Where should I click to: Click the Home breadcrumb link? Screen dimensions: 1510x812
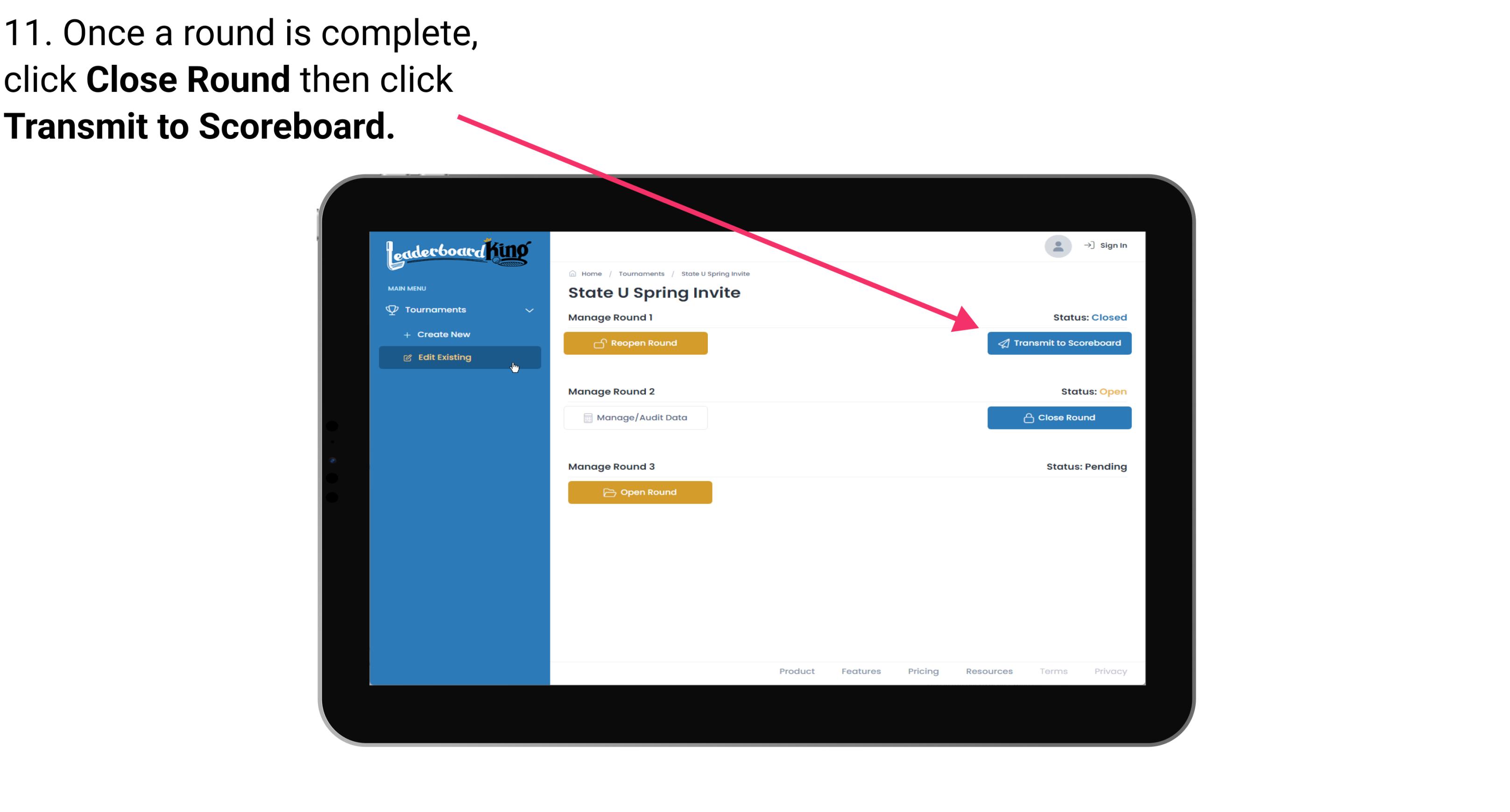tap(590, 273)
